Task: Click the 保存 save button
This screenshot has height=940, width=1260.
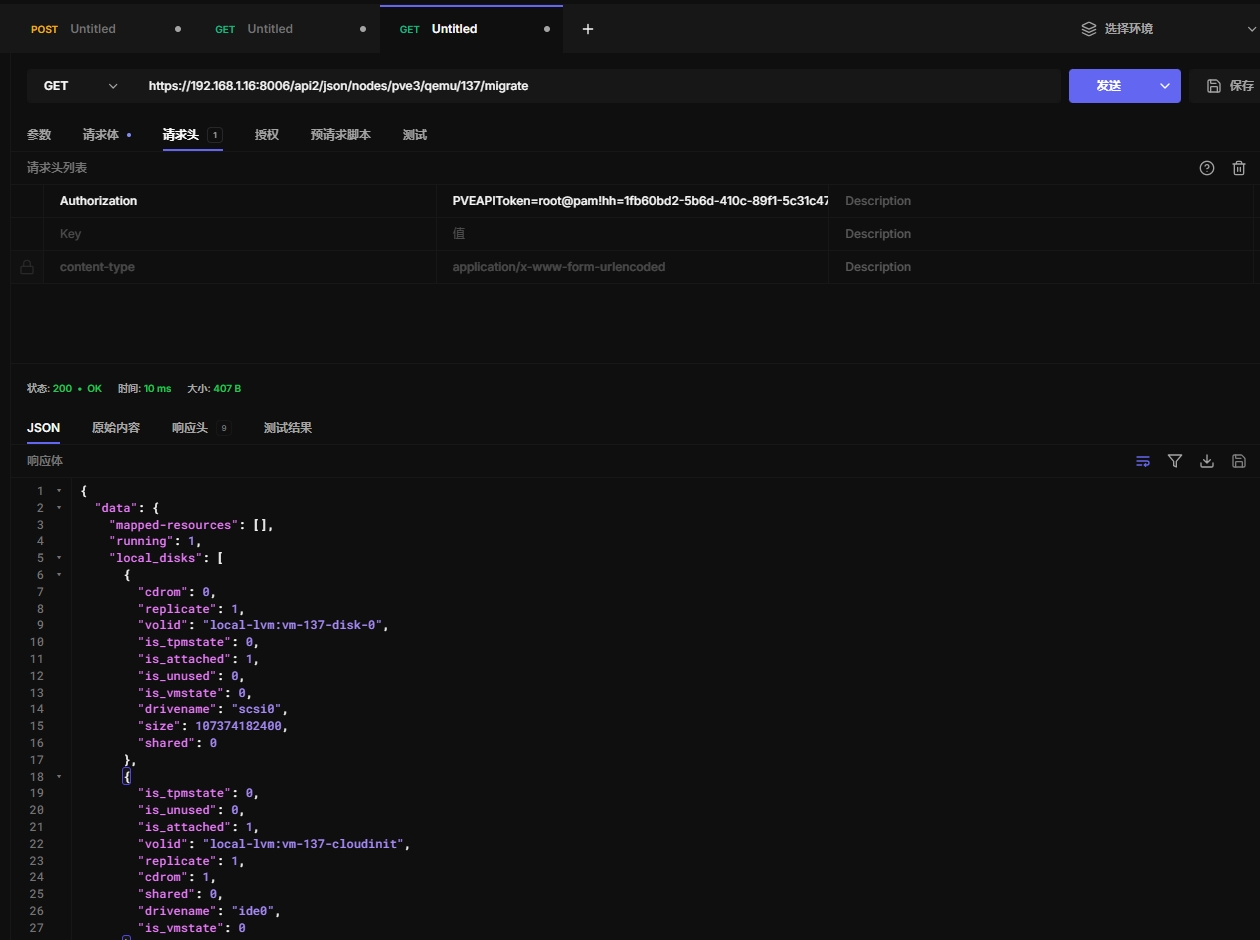Action: (x=1230, y=86)
